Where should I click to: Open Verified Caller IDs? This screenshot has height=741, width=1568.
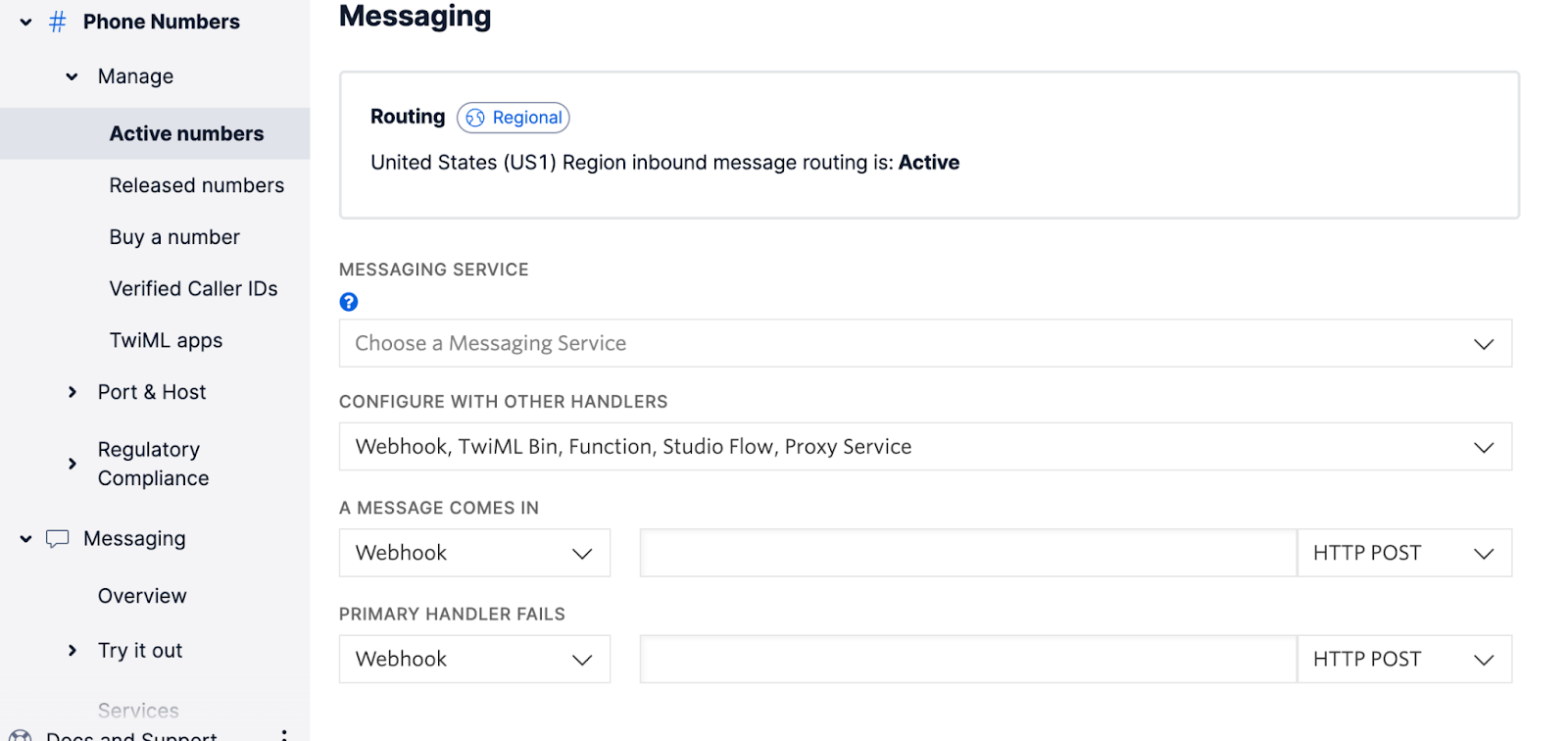click(x=194, y=289)
